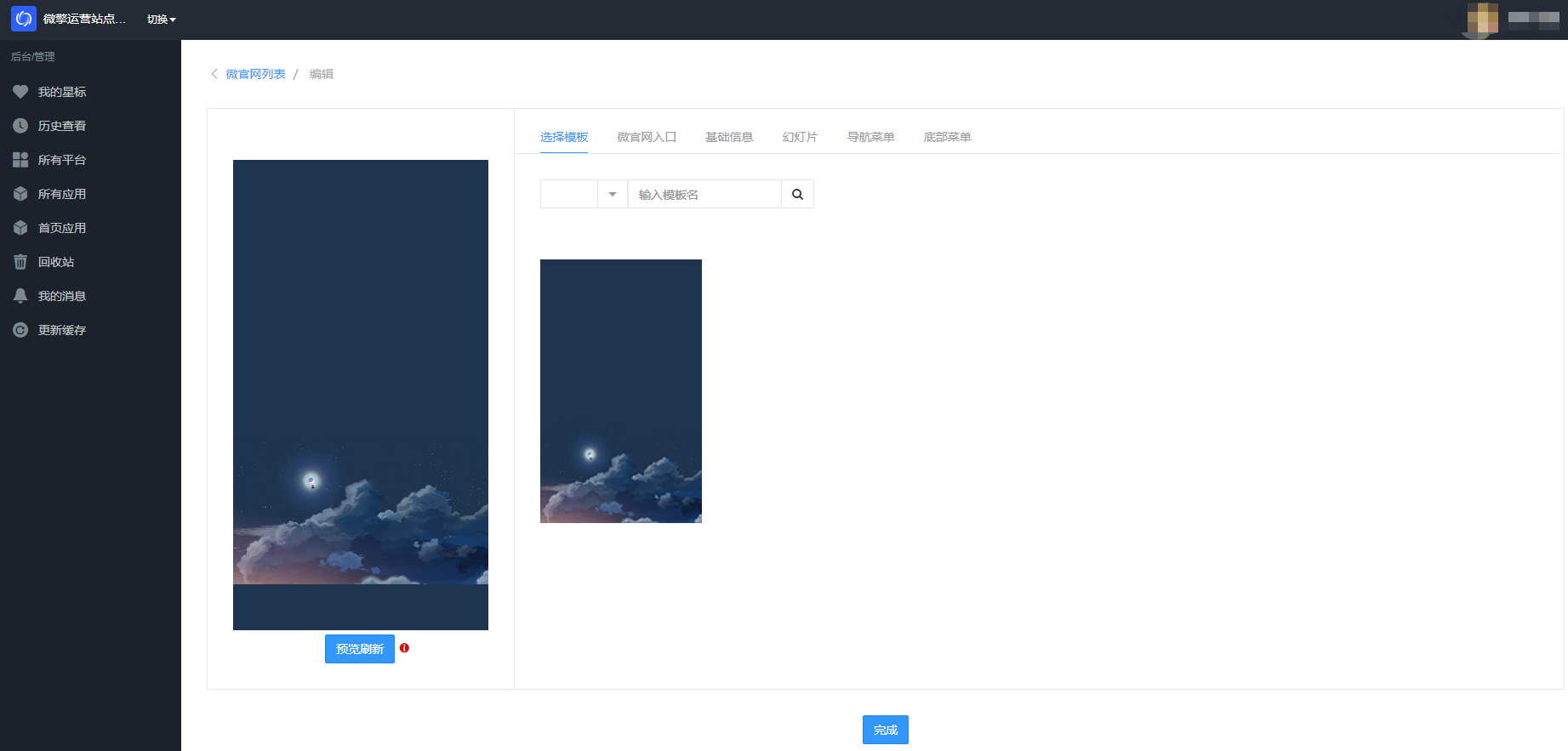Viewport: 1568px width, 751px height.
Task: Click the 编辑 breadcrumb text
Action: coord(322,74)
